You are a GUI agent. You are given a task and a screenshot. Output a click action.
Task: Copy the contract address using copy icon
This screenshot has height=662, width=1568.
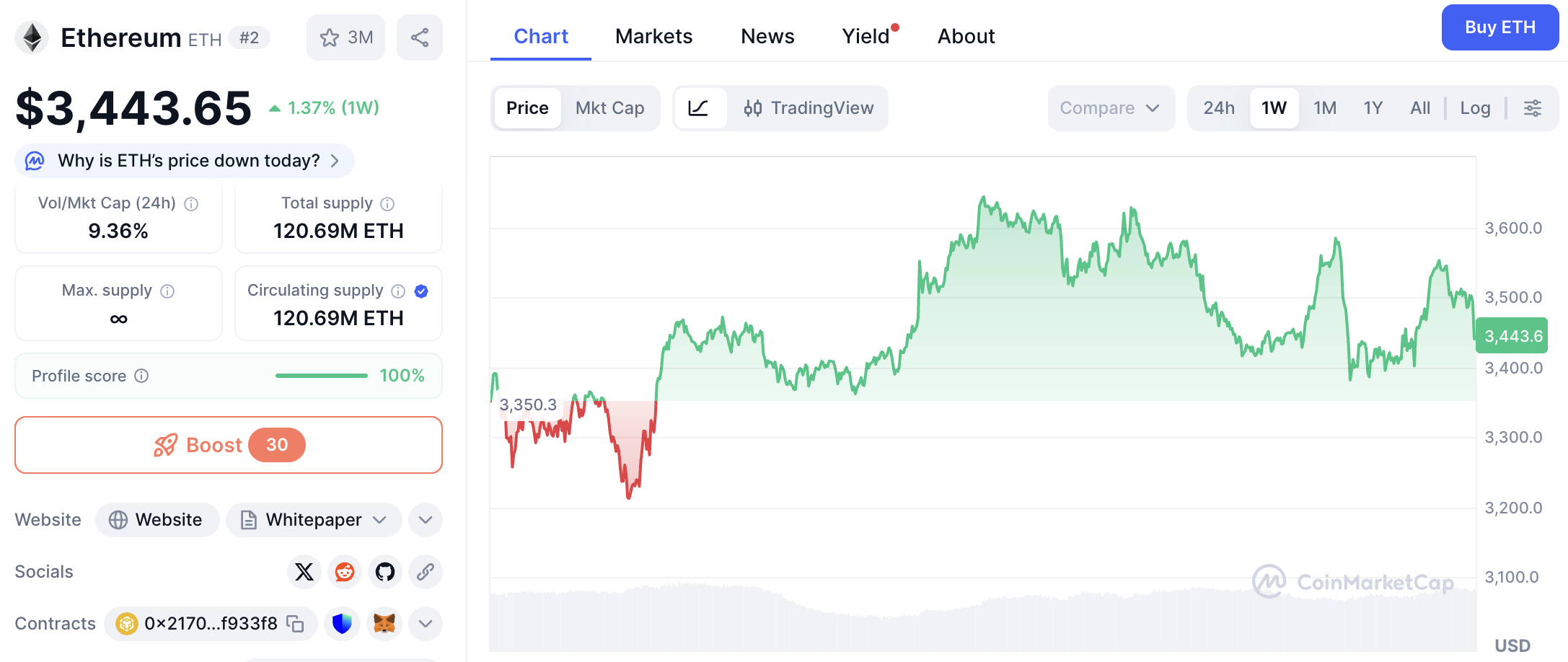(294, 624)
